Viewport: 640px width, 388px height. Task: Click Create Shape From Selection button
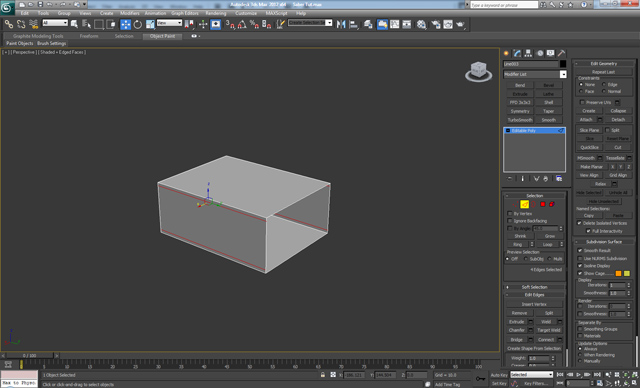534,348
